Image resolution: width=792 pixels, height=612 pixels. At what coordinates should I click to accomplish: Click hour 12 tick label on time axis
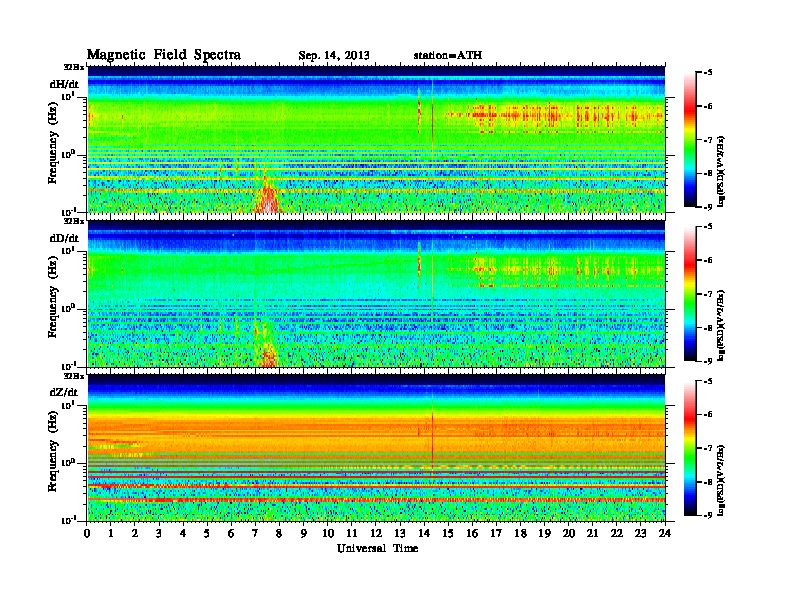point(376,534)
